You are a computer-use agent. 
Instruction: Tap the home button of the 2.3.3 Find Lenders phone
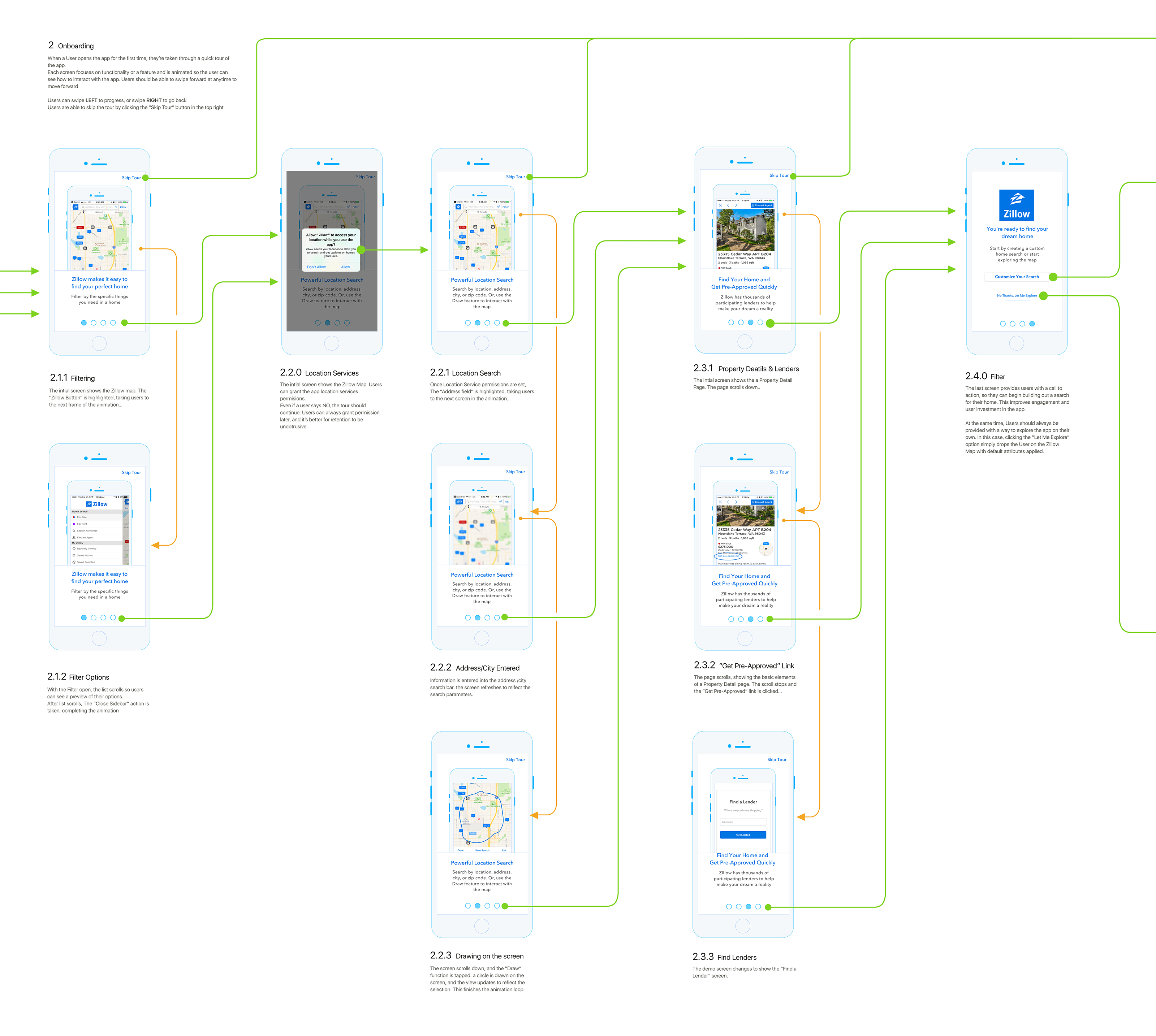(x=743, y=926)
